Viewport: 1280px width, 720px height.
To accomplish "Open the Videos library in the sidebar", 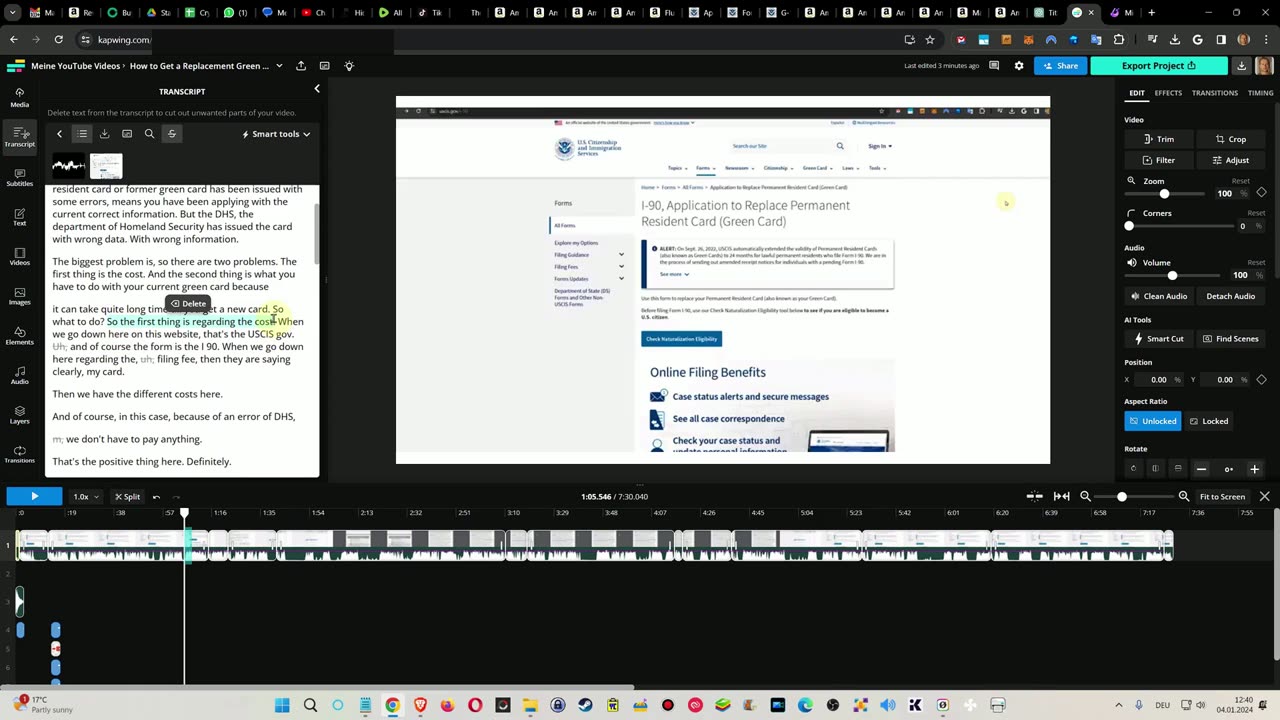I will point(19,256).
